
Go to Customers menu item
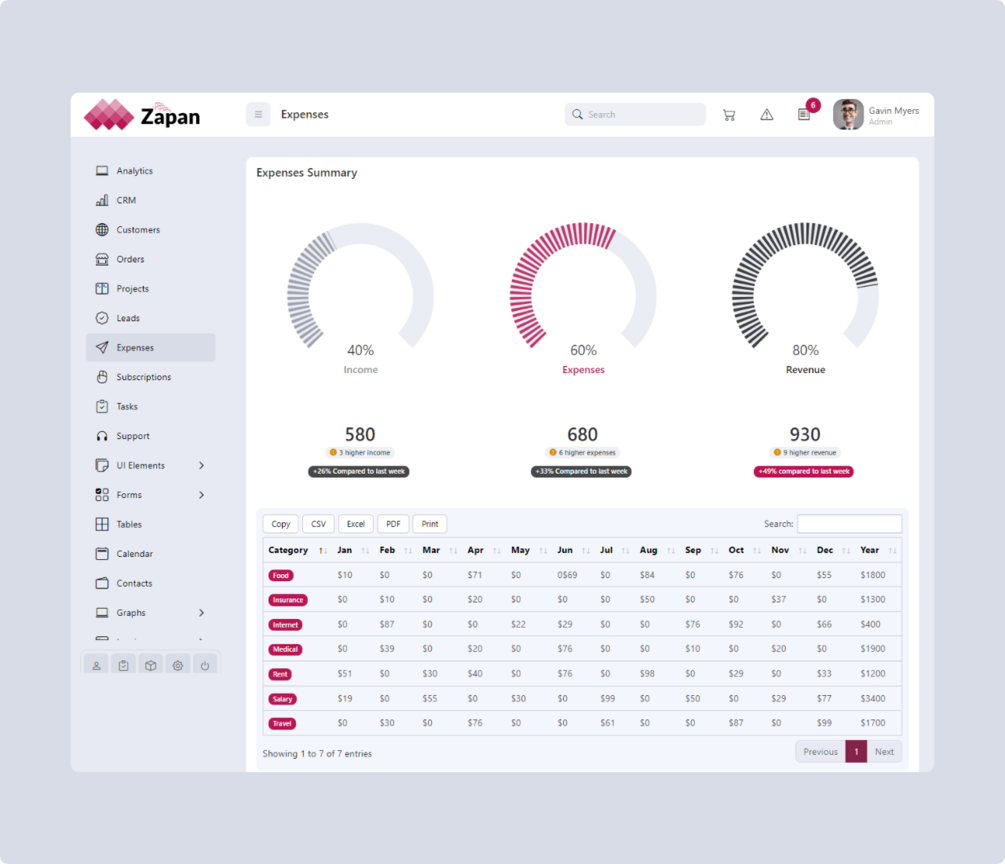(151, 229)
